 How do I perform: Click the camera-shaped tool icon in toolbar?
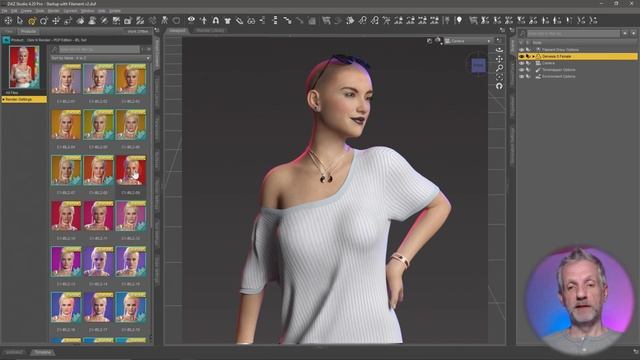point(128,20)
